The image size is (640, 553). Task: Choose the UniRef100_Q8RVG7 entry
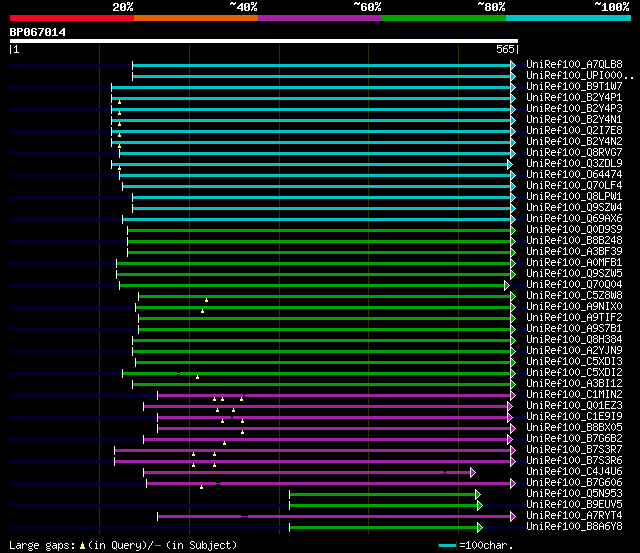(x=574, y=153)
